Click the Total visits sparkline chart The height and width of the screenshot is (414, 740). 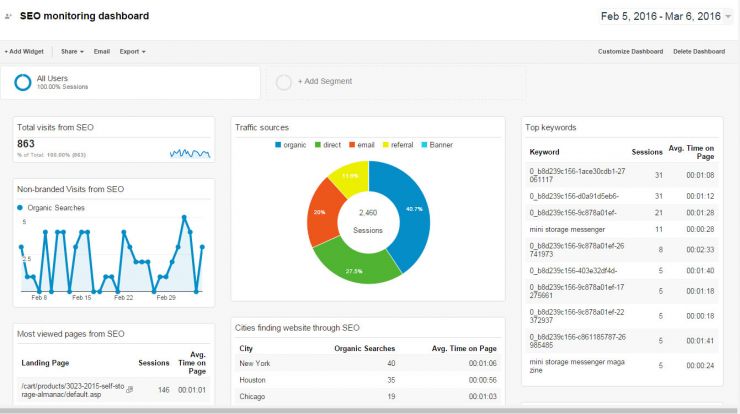pos(190,153)
